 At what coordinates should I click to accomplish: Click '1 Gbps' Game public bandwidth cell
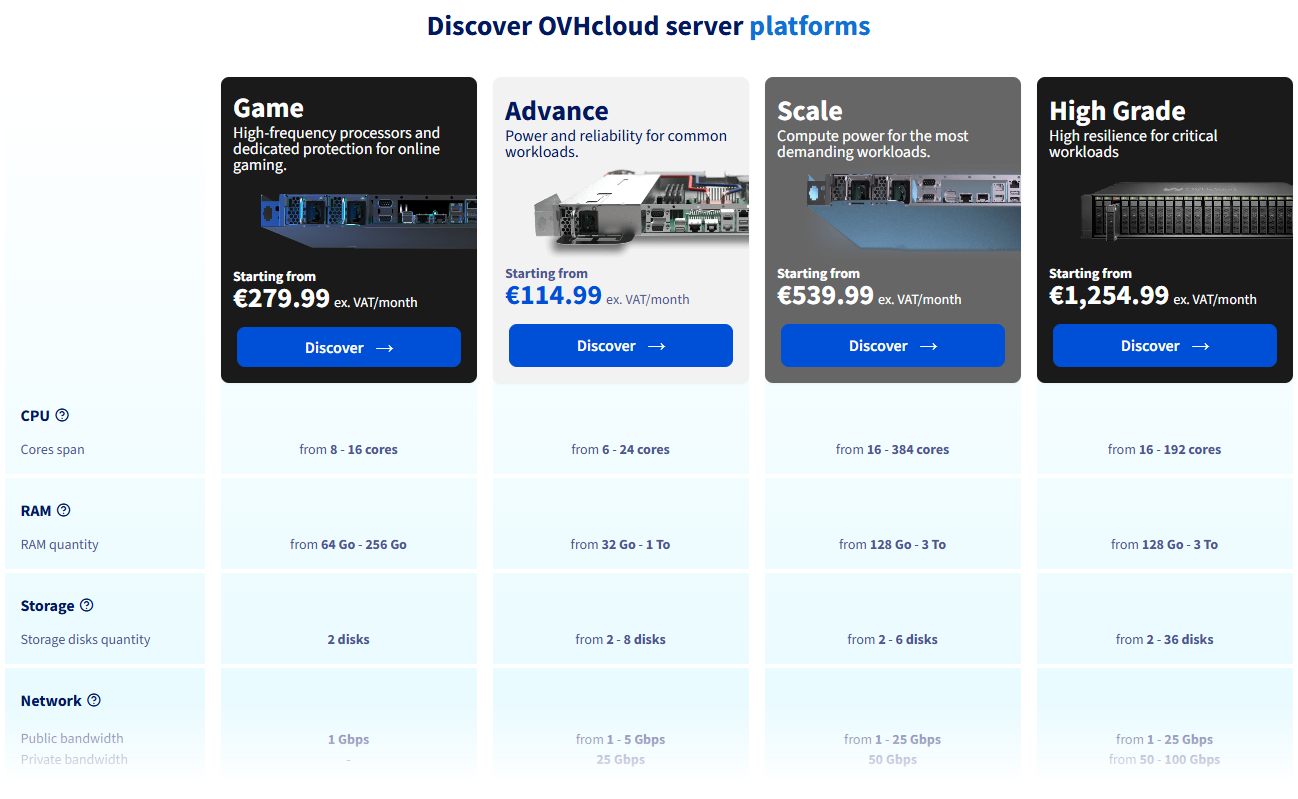[x=349, y=740]
